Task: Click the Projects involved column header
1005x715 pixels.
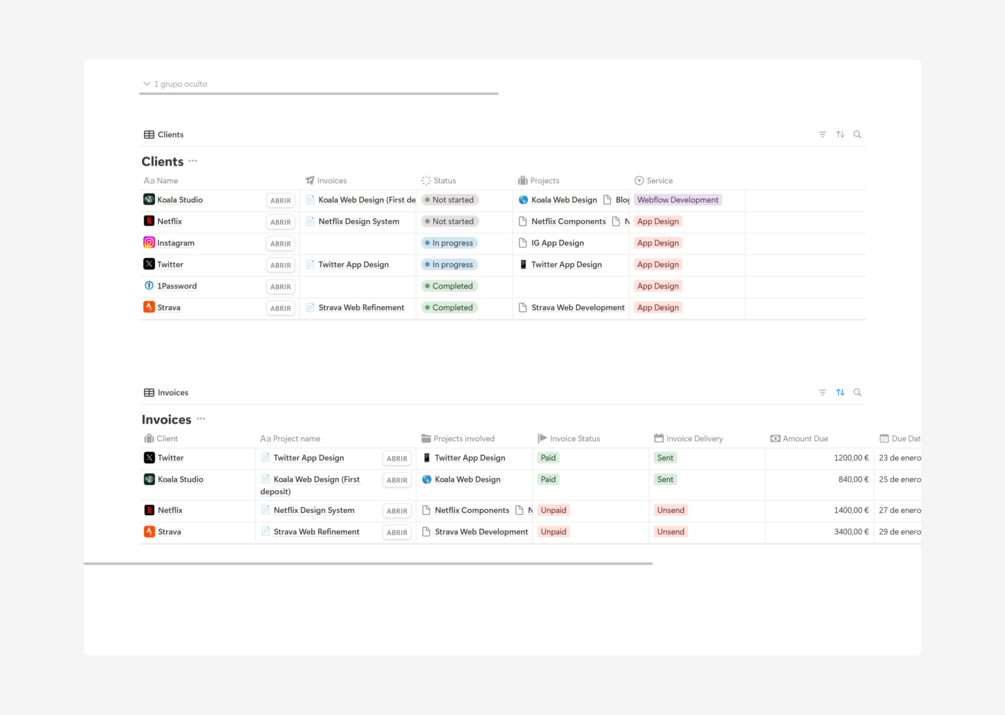Action: 458,439
